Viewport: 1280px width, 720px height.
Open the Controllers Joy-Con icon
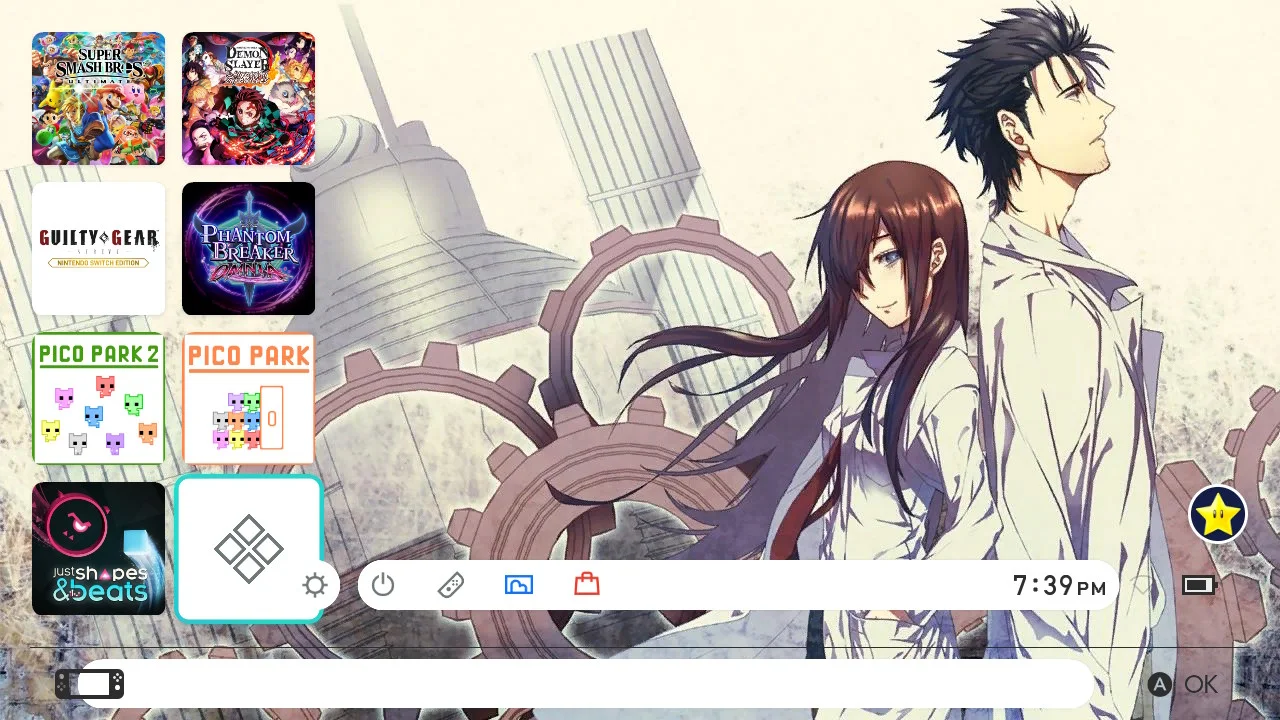click(x=451, y=585)
